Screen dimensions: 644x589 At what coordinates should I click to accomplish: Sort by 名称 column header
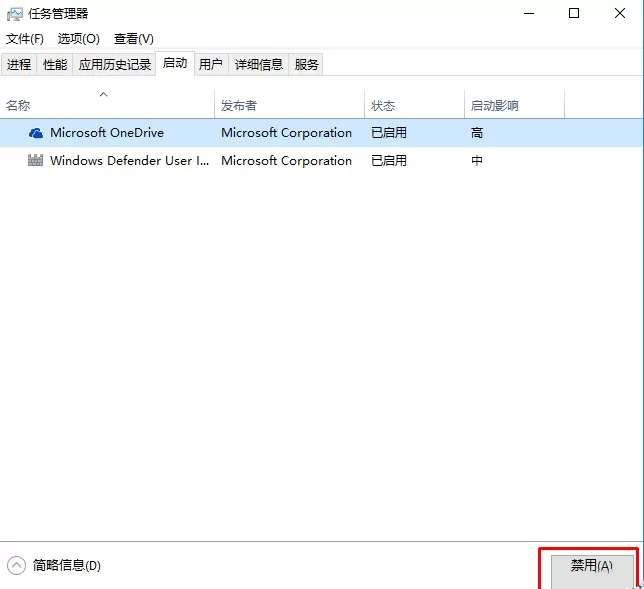[107, 106]
